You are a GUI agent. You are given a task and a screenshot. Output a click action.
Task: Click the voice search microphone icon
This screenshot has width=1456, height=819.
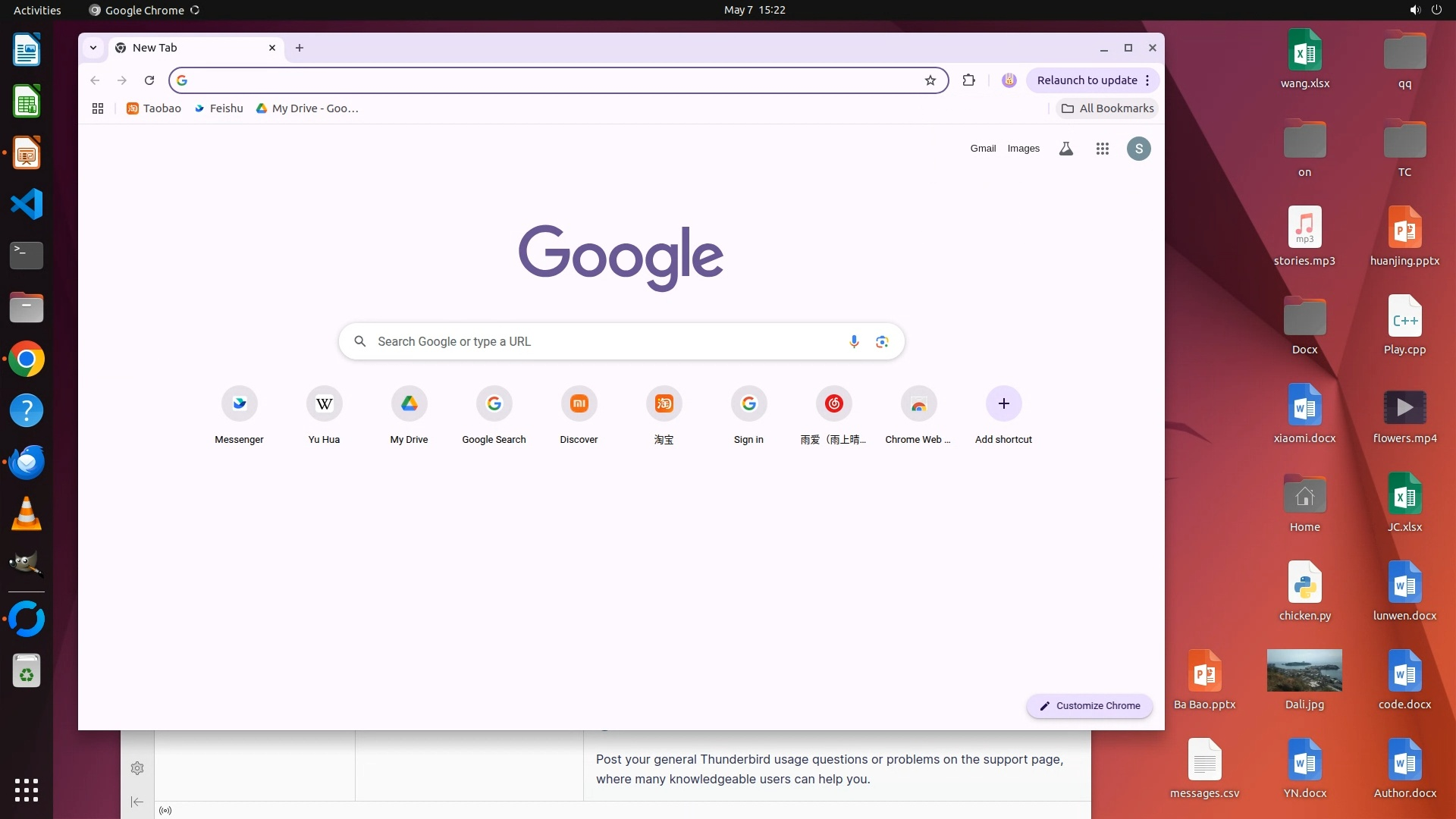tap(854, 341)
